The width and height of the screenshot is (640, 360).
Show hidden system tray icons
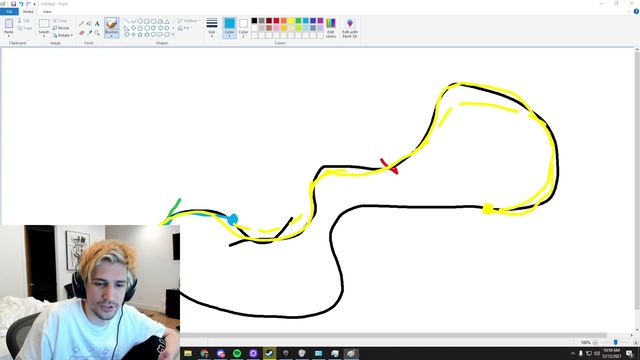point(573,353)
